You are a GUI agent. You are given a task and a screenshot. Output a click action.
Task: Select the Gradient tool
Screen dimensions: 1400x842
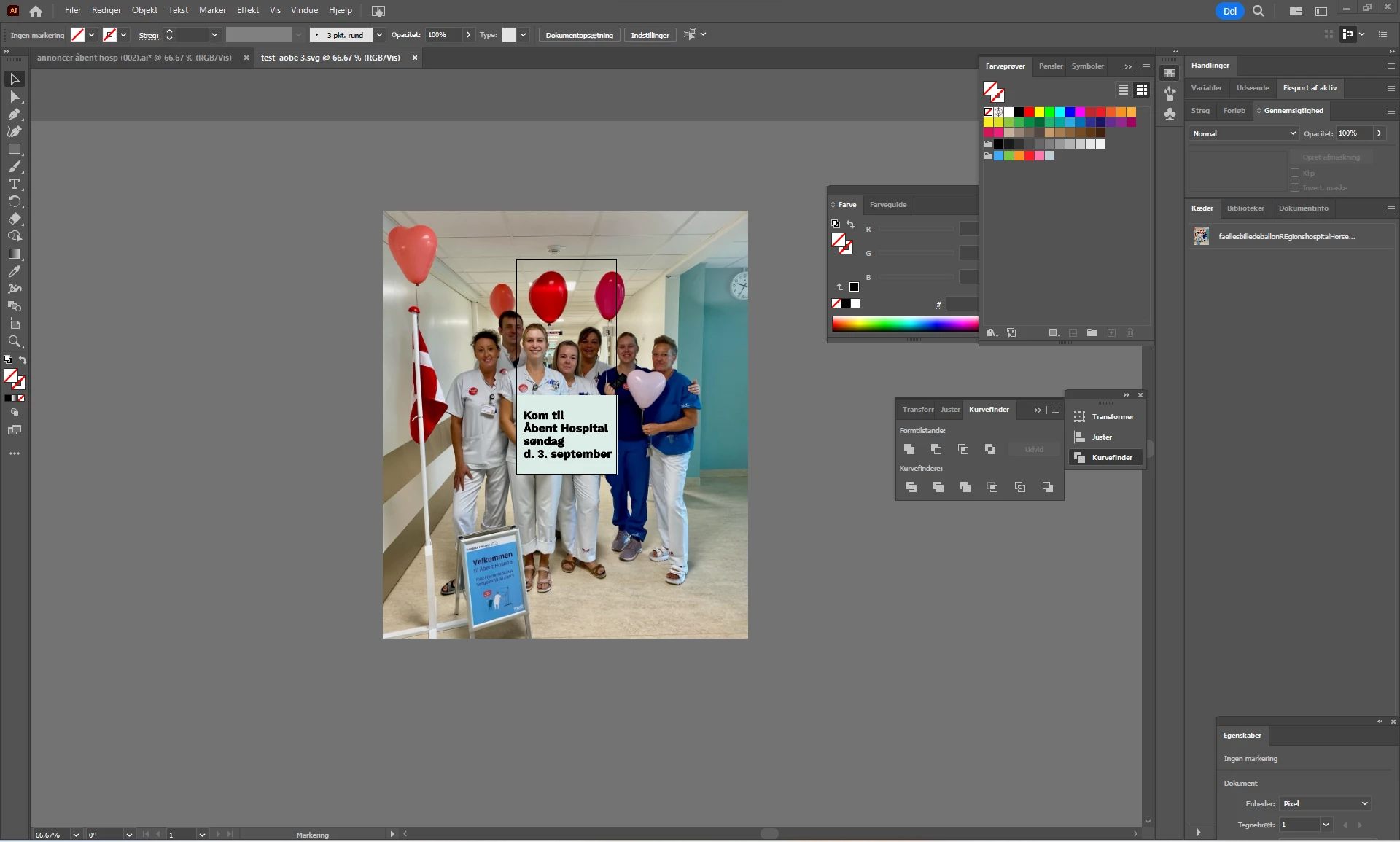pyautogui.click(x=15, y=254)
